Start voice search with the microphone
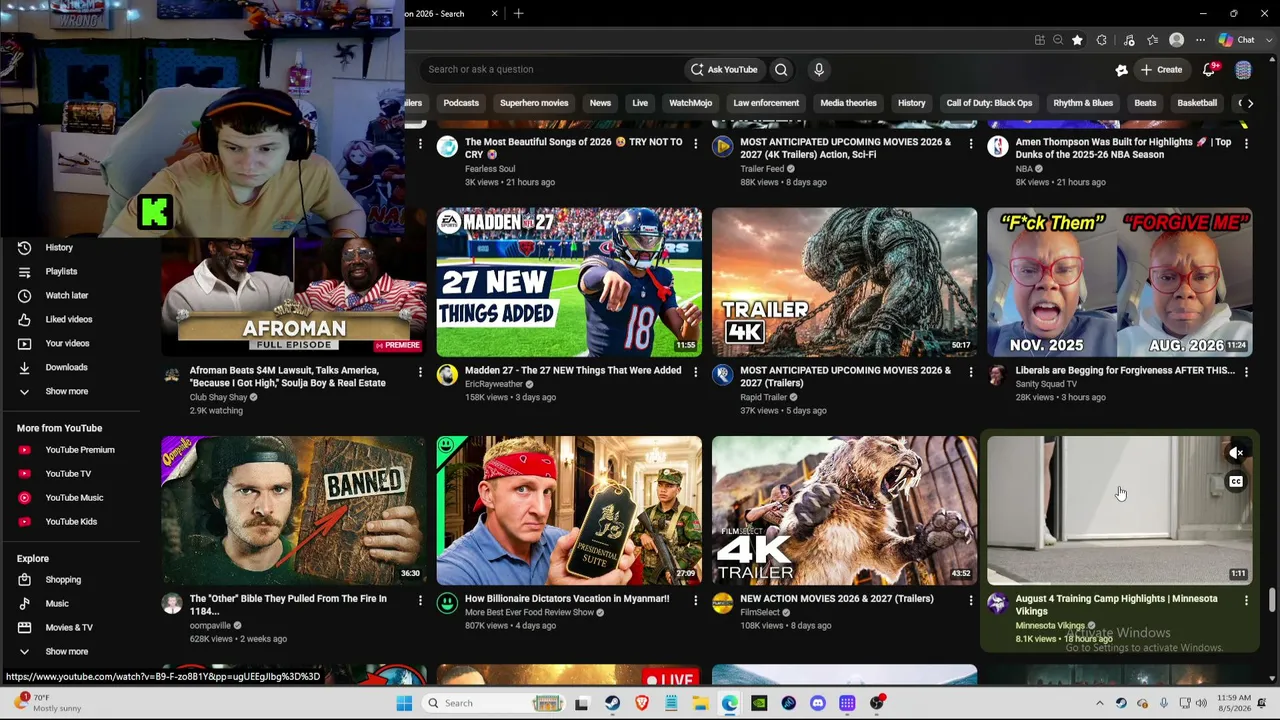 click(x=818, y=69)
